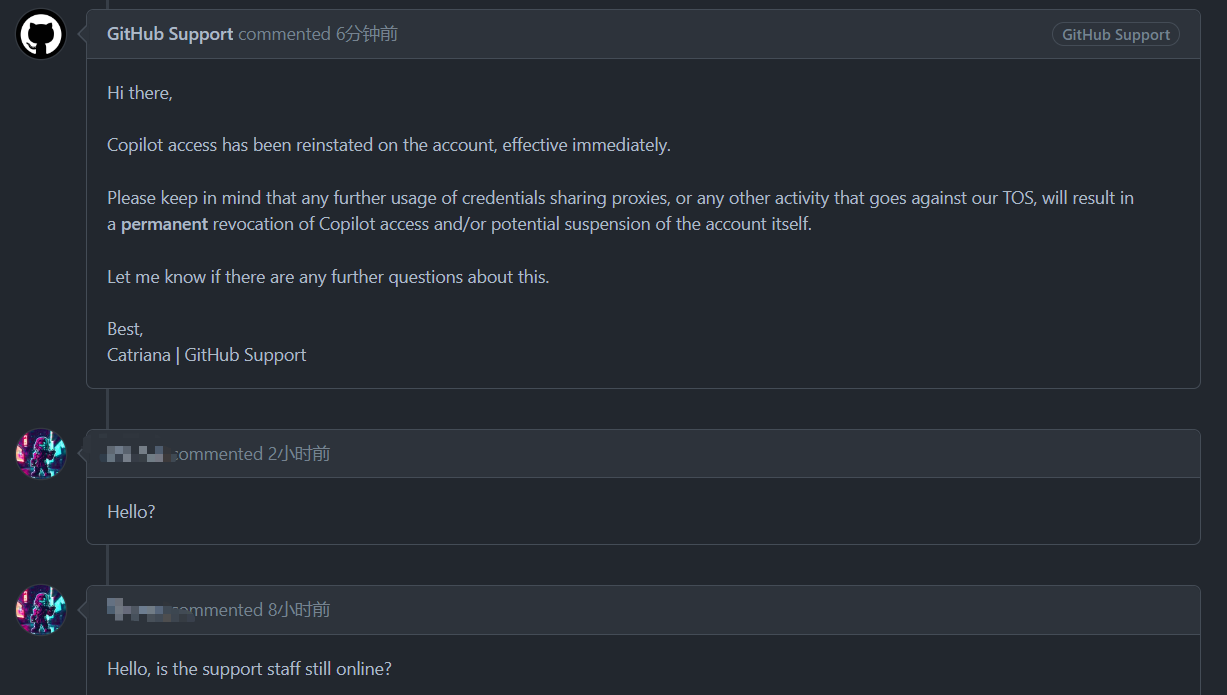Viewport: 1227px width, 695px height.
Task: Open the GitHub Support author name link
Action: 170,34
